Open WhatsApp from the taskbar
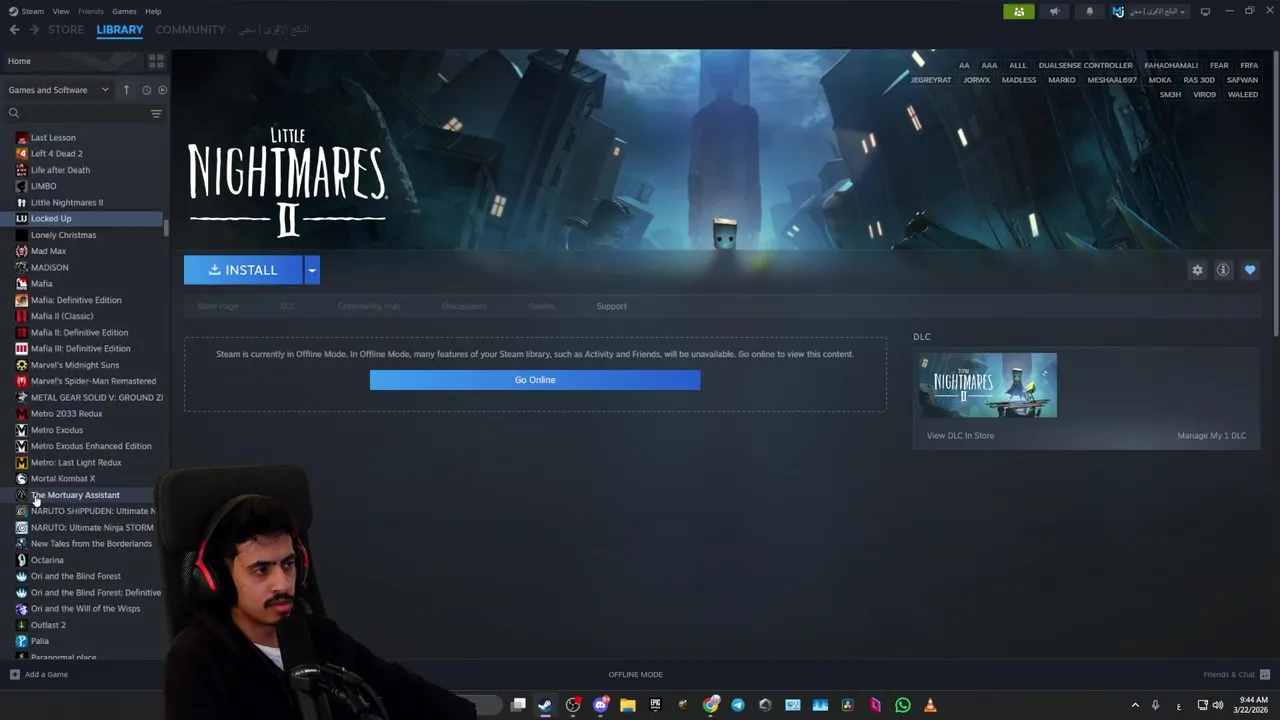 pos(902,705)
